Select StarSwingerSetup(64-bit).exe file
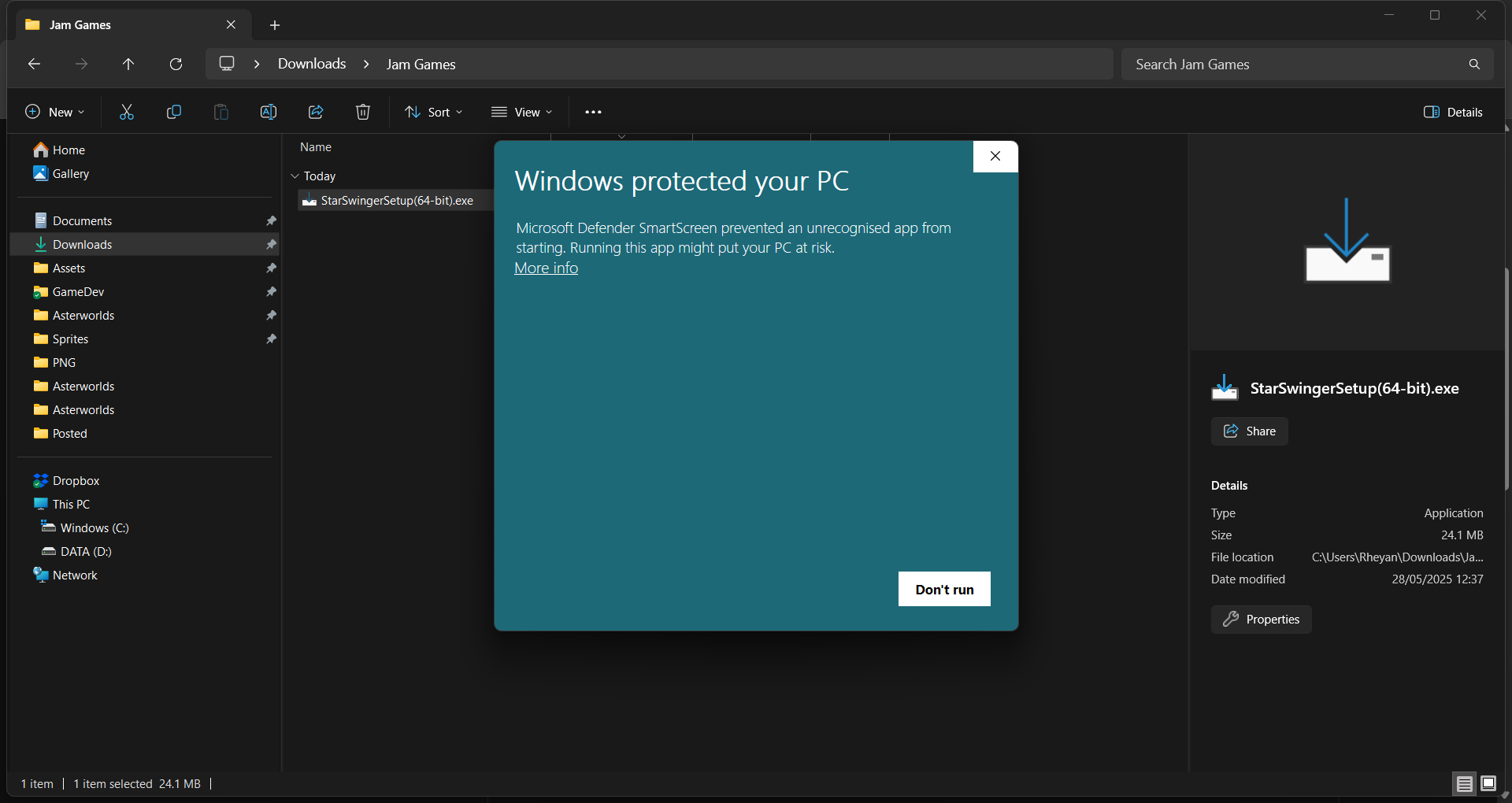Viewport: 1512px width, 803px height. tap(396, 201)
